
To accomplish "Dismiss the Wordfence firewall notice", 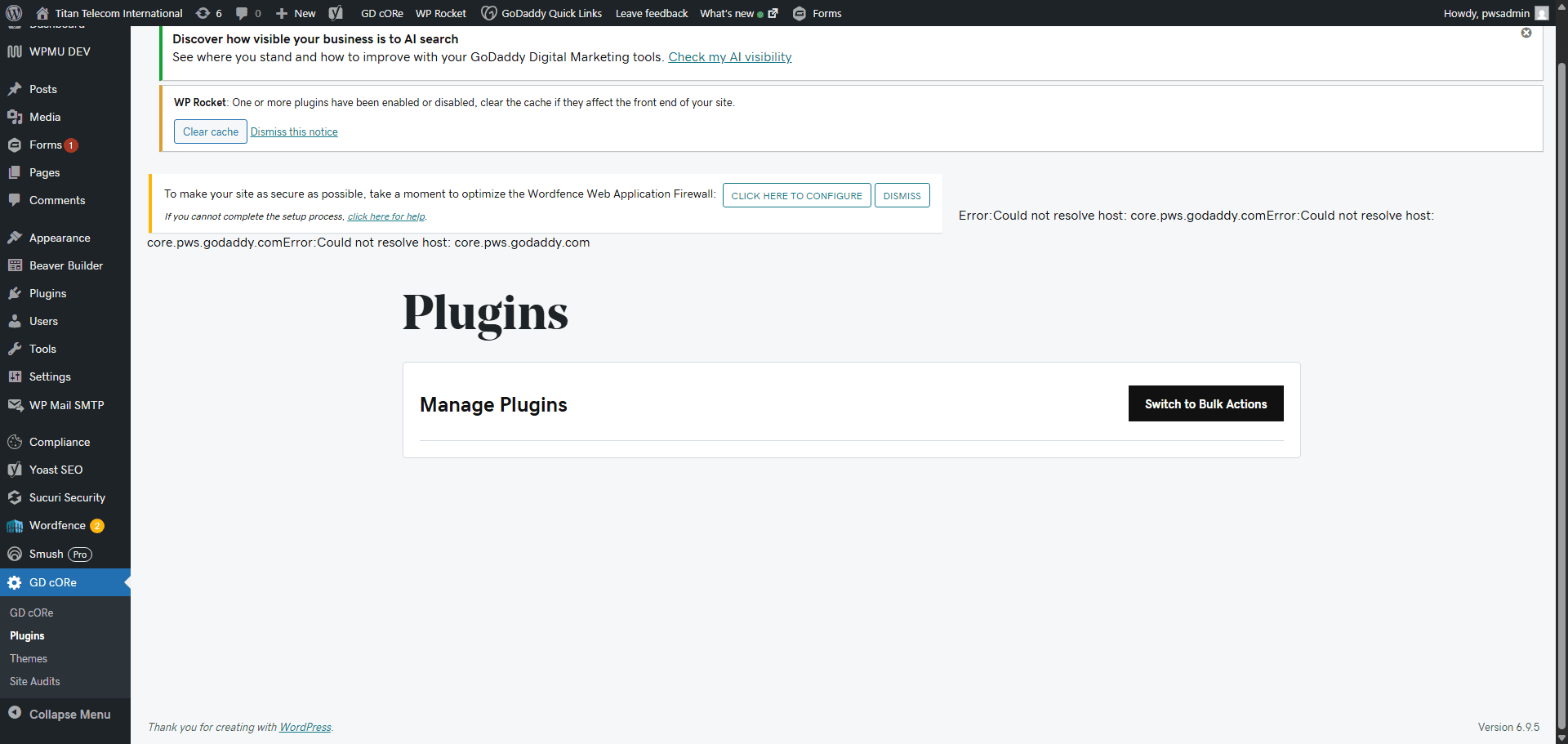I will 902,195.
